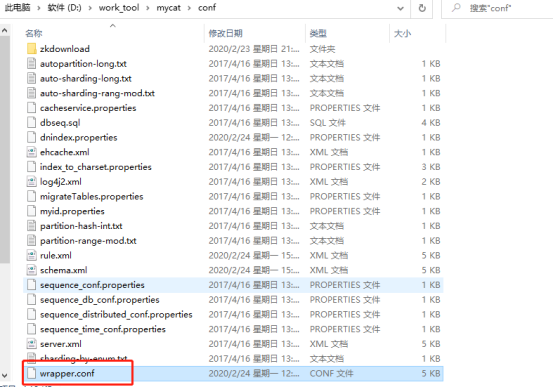Viewport: 554px width, 388px height.
Task: Select the ehcache.xml file icon
Action: coord(31,152)
